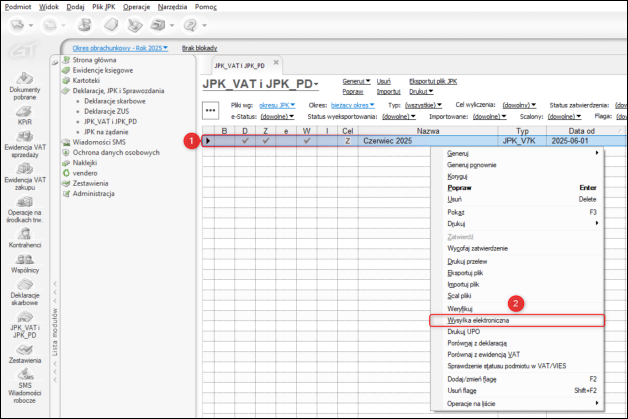Open the KPiR module icon
Viewport: 628px width, 419px height.
click(x=24, y=112)
